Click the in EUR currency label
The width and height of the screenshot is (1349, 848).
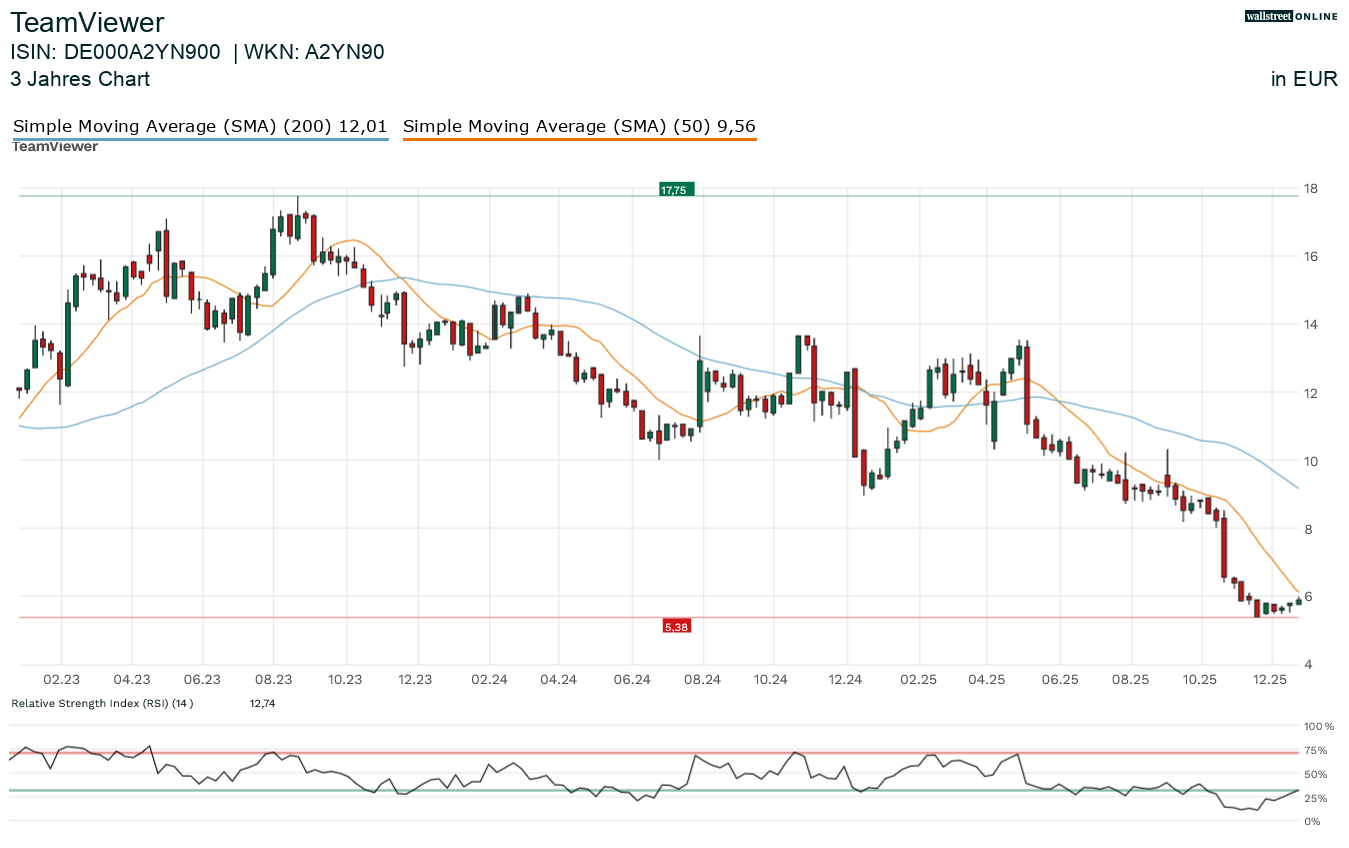click(x=1303, y=79)
